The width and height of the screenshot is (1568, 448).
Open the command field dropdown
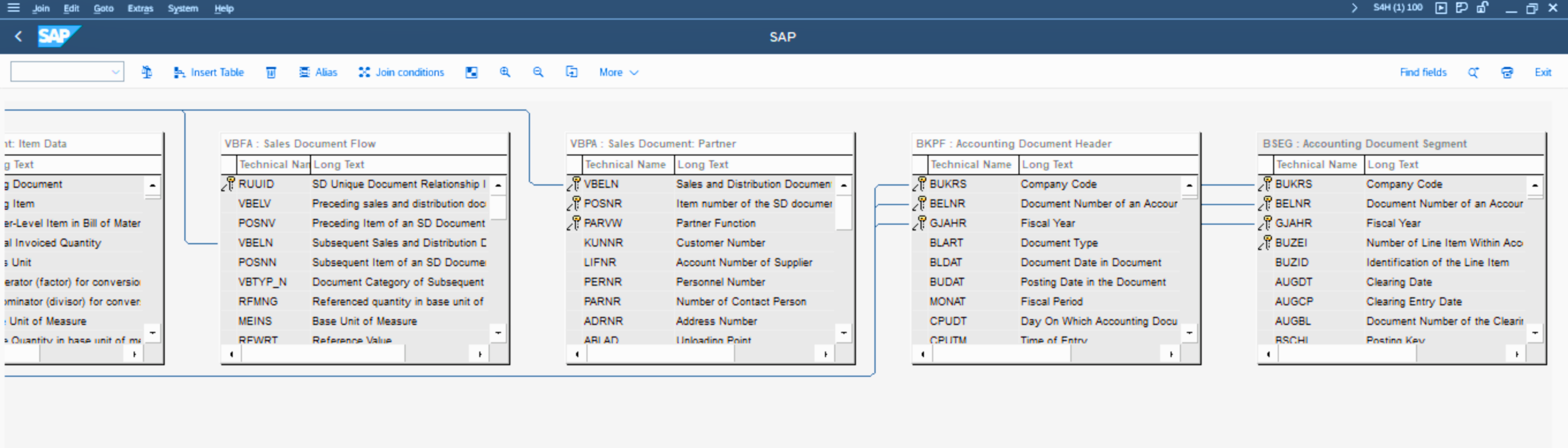(115, 73)
